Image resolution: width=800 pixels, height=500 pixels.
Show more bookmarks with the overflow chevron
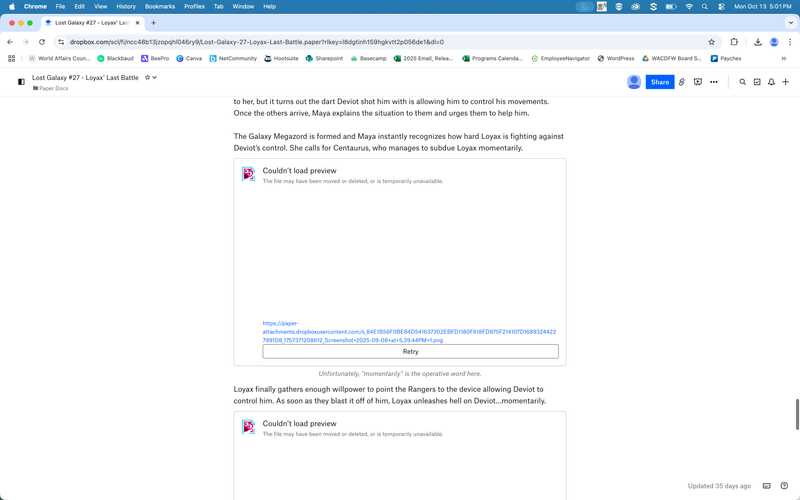[x=783, y=59]
